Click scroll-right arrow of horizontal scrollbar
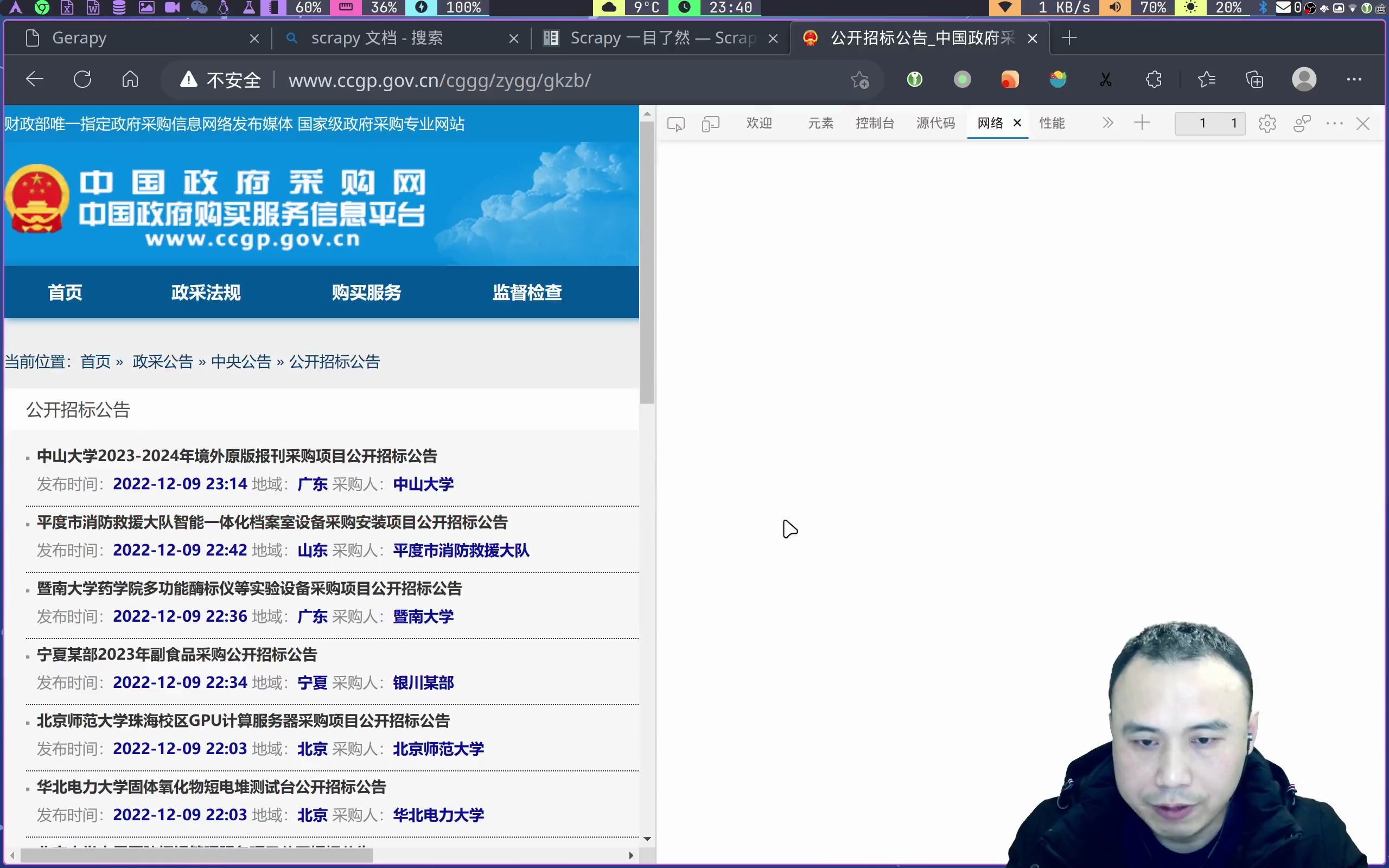This screenshot has width=1389, height=868. click(x=632, y=856)
